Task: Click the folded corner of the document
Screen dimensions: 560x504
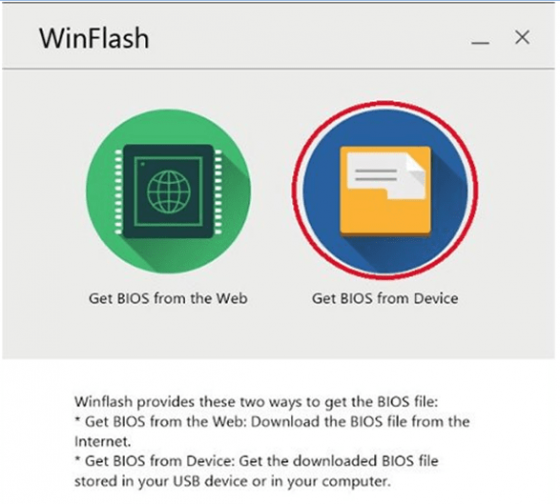Action: coord(416,168)
